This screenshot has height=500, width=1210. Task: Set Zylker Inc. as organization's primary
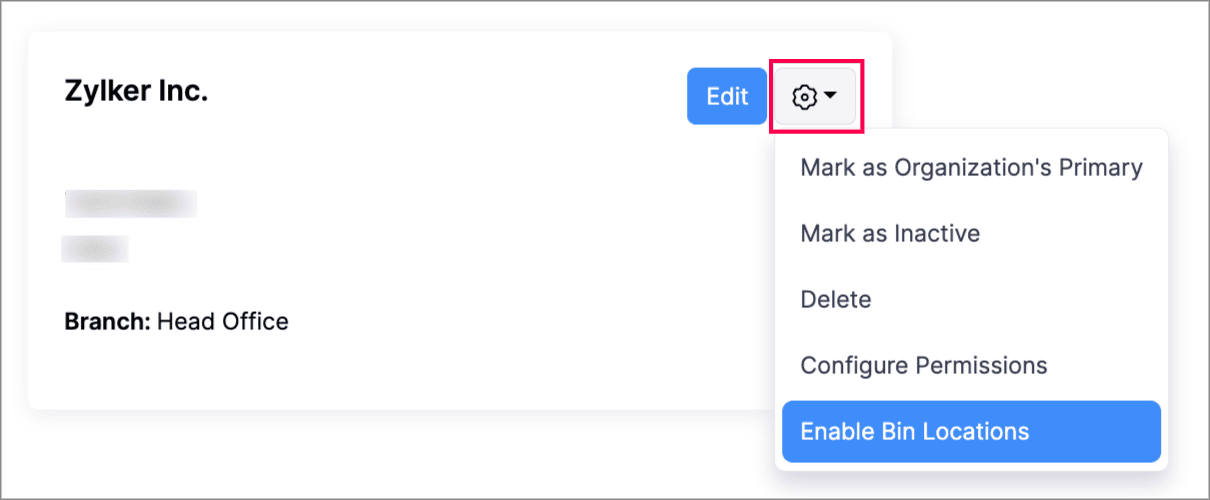point(971,167)
